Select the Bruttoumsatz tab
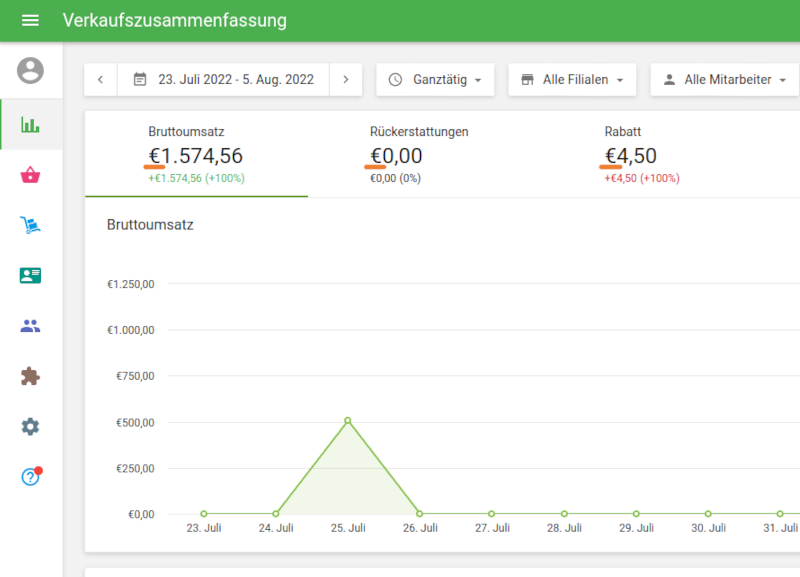This screenshot has width=800, height=577. tap(196, 155)
